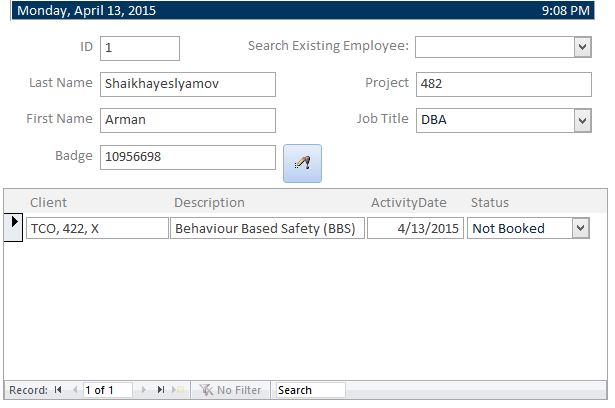The width and height of the screenshot is (615, 408).
Task: Open the Status dropdown showing Not Booked
Action: 580,228
